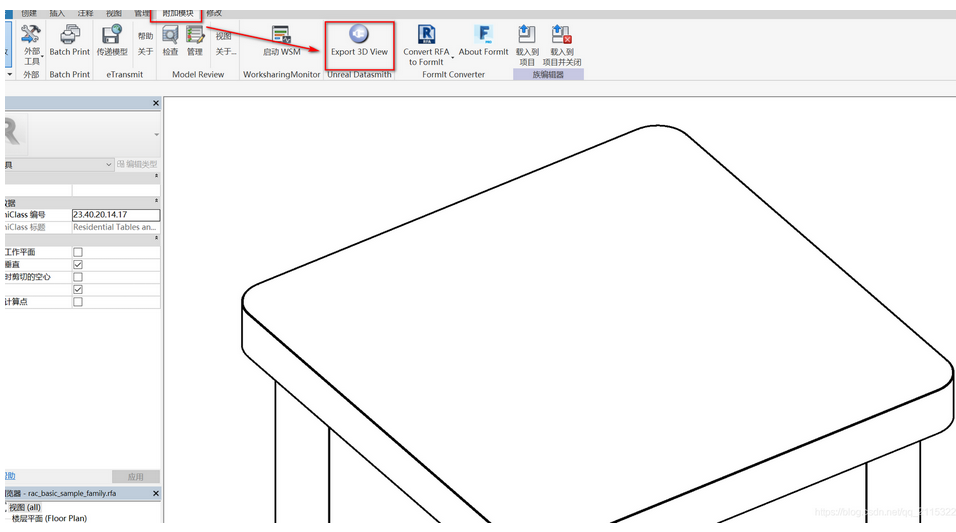Open Model Review 管理 tool
Image resolution: width=956 pixels, height=532 pixels.
195,41
